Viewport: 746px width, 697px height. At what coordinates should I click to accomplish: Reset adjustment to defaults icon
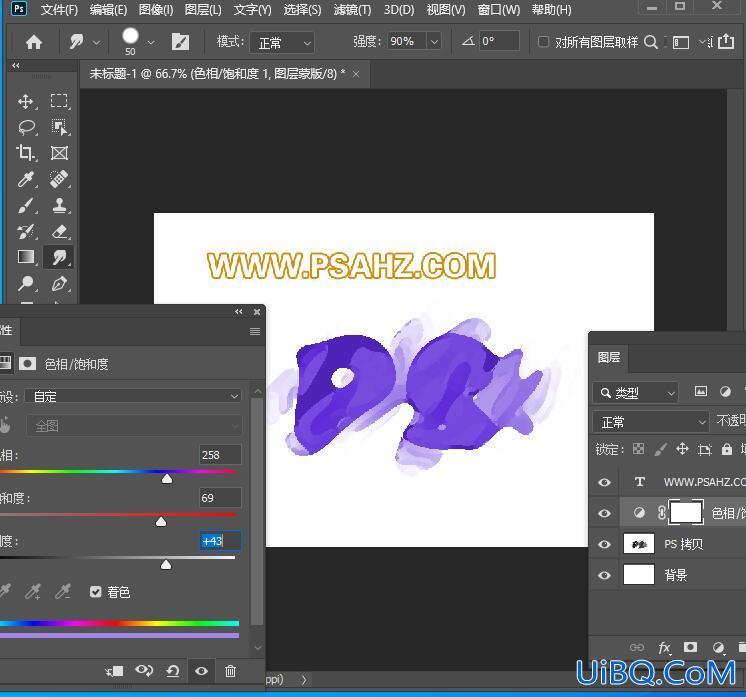point(173,671)
